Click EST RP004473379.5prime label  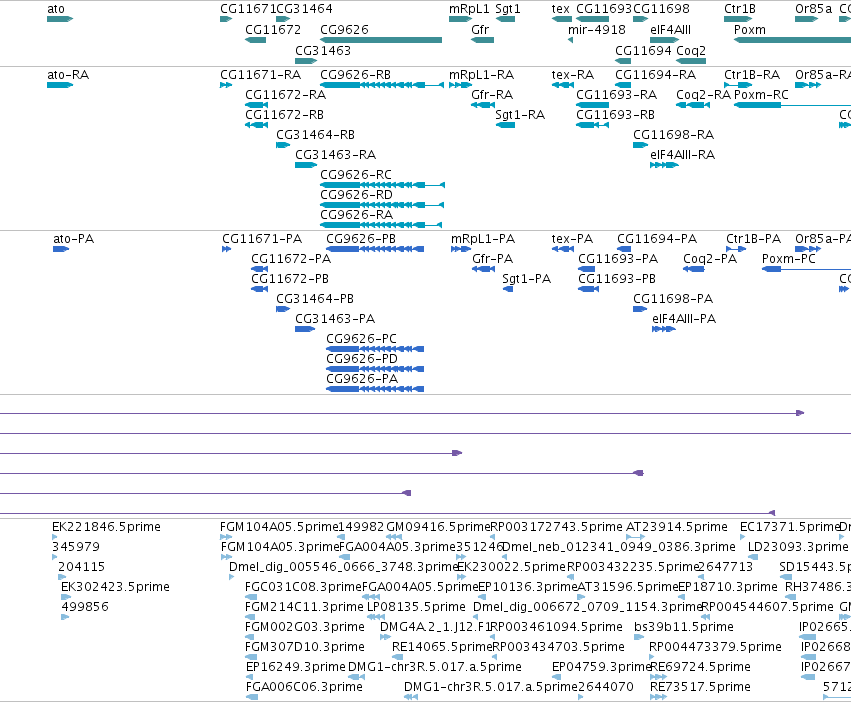pos(715,647)
